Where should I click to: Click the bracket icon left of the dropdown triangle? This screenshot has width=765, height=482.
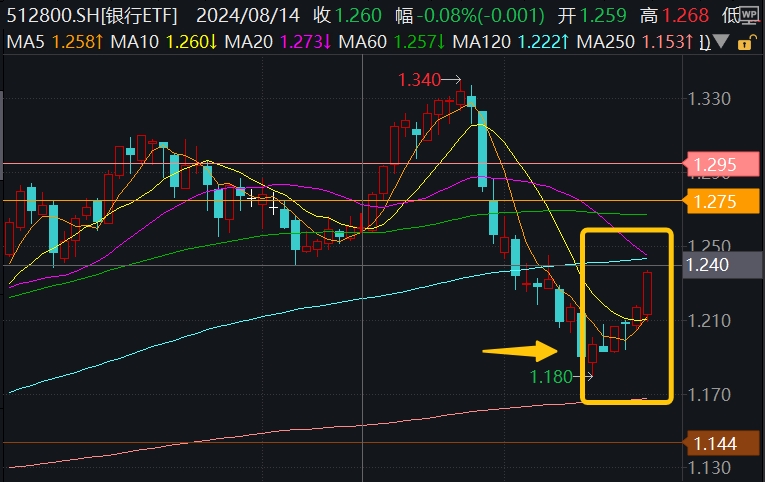[704, 42]
